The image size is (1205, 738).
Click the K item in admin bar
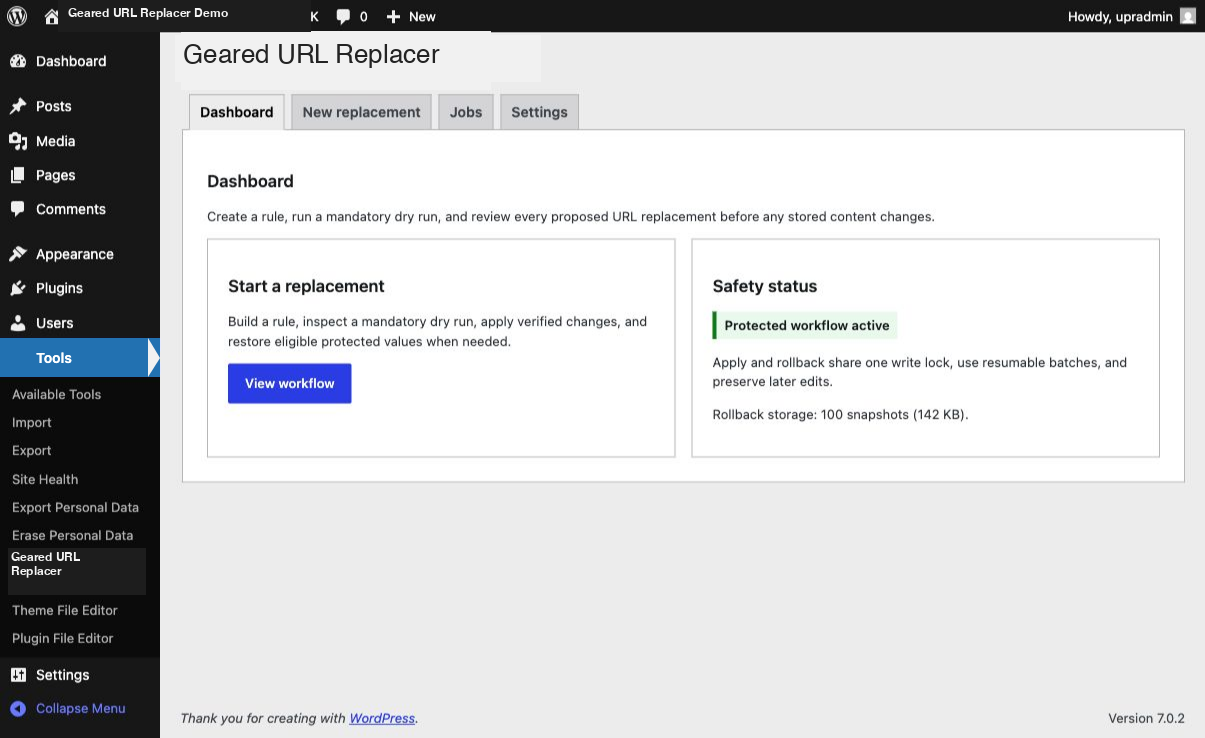[x=314, y=16]
